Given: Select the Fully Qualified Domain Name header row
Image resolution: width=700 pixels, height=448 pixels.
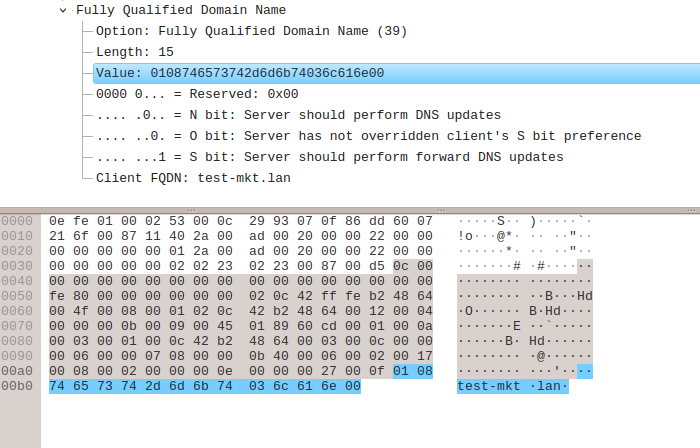Looking at the screenshot, I should 181,10.
